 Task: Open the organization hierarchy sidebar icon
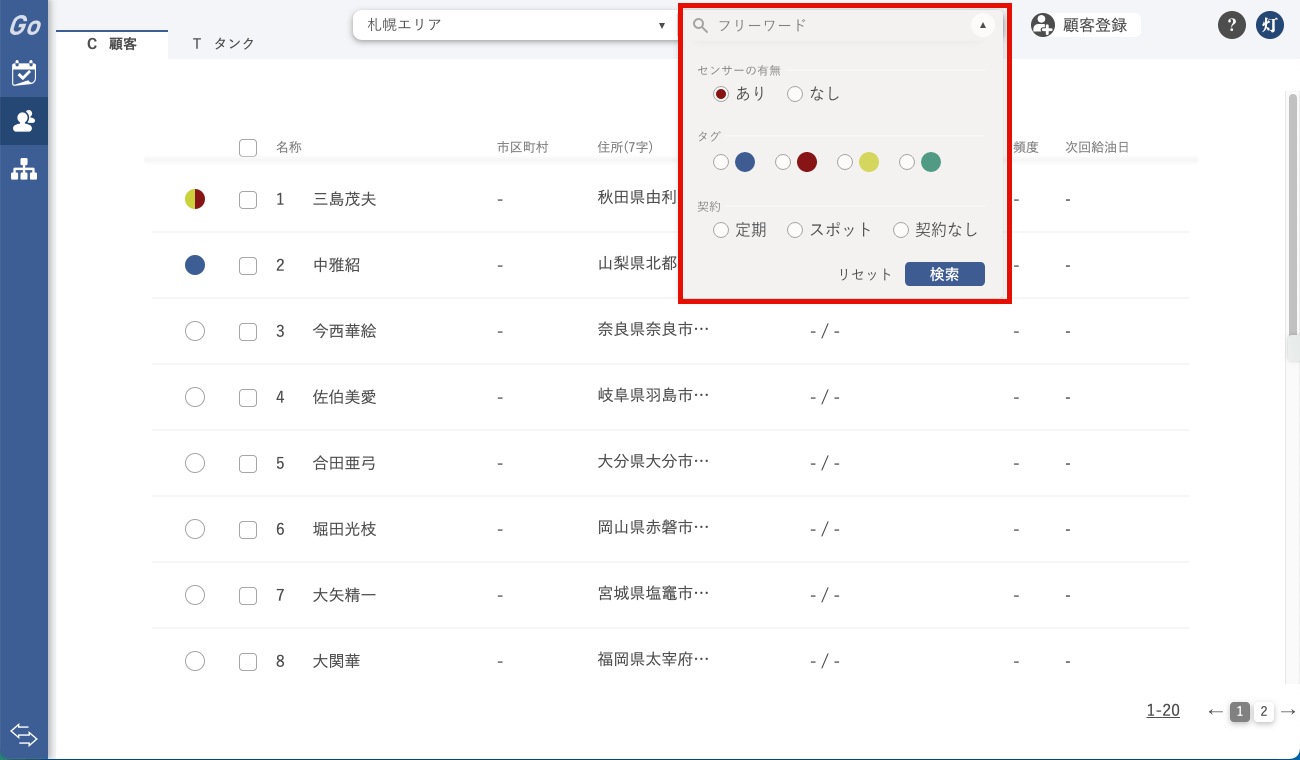24,169
